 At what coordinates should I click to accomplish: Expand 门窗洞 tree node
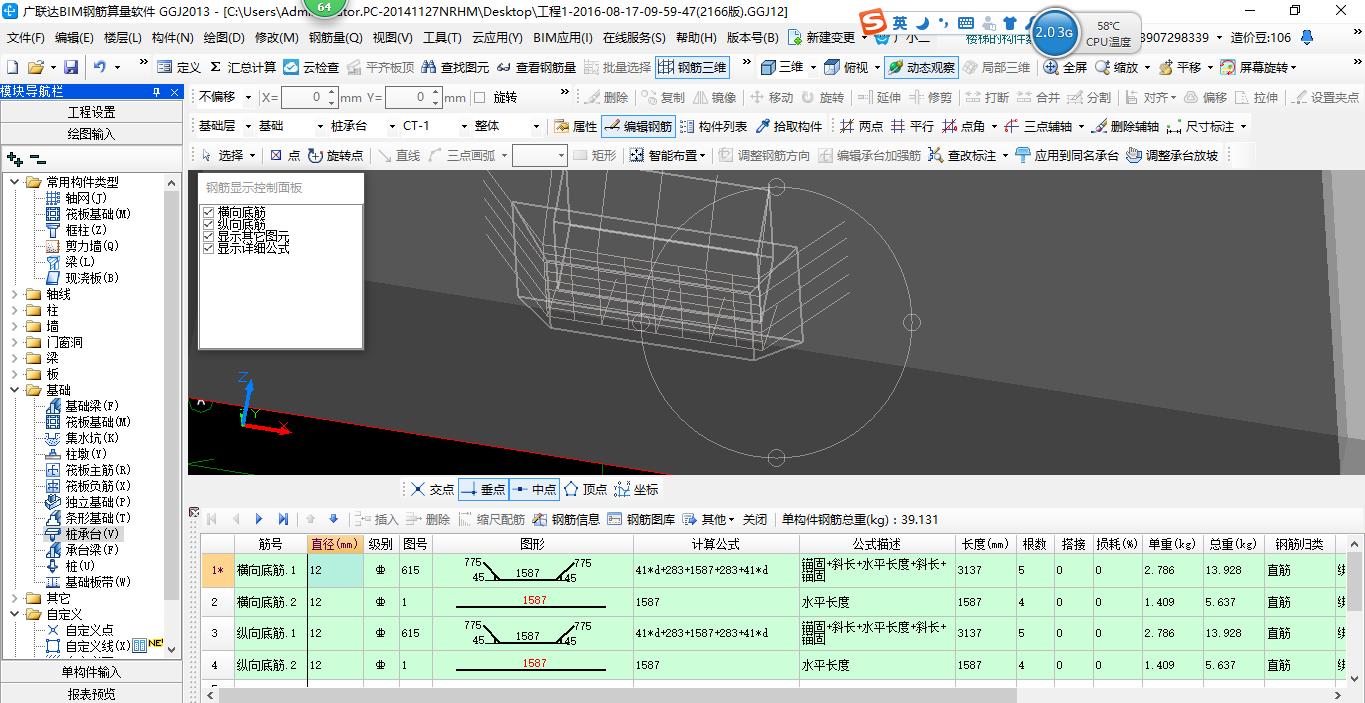15,342
